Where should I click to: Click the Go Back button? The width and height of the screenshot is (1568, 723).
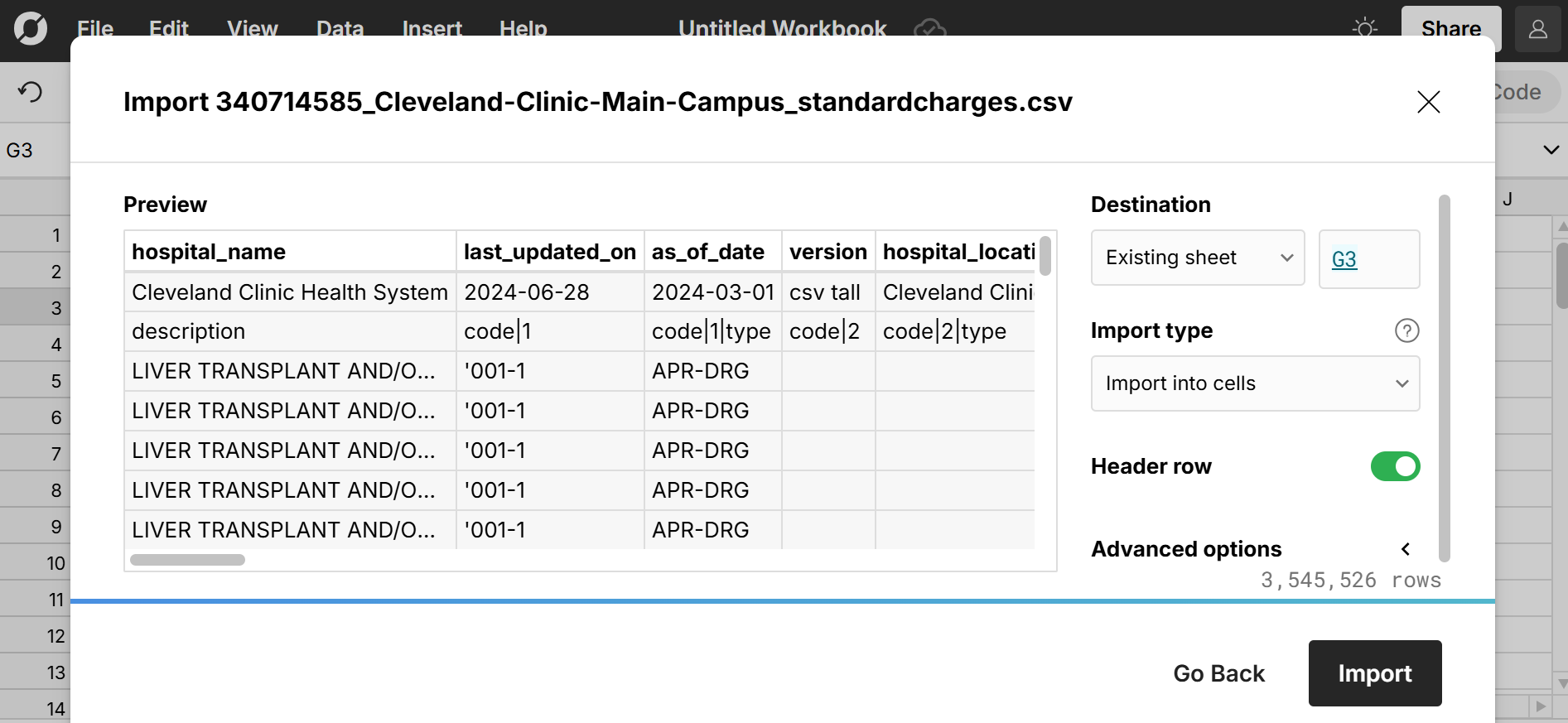(1218, 673)
